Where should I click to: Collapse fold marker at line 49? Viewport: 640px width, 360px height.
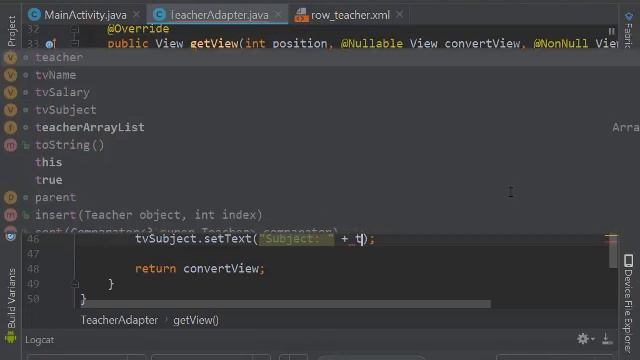tap(75, 284)
